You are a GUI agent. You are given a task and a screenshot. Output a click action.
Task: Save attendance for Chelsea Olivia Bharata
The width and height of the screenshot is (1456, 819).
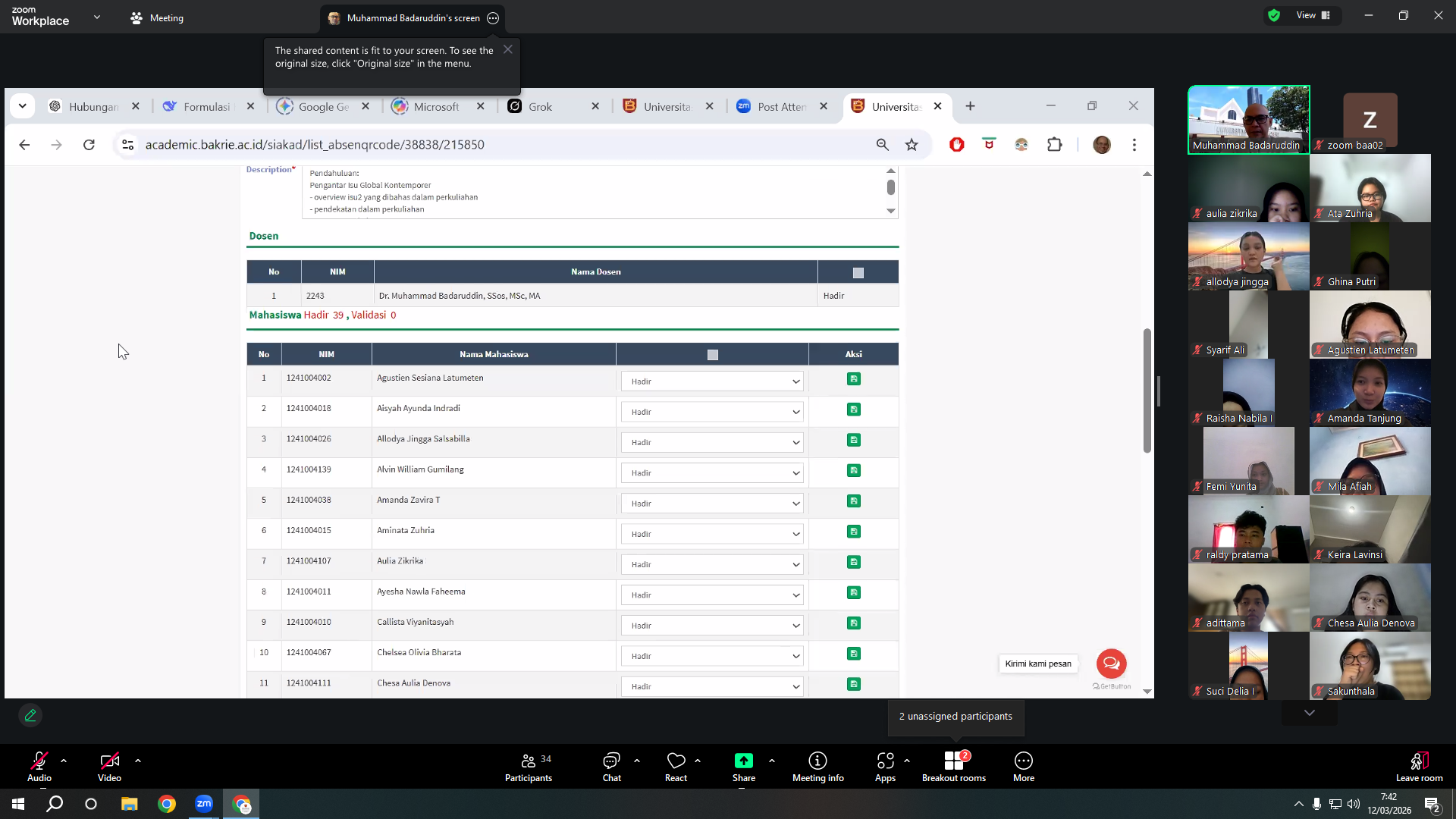click(854, 654)
